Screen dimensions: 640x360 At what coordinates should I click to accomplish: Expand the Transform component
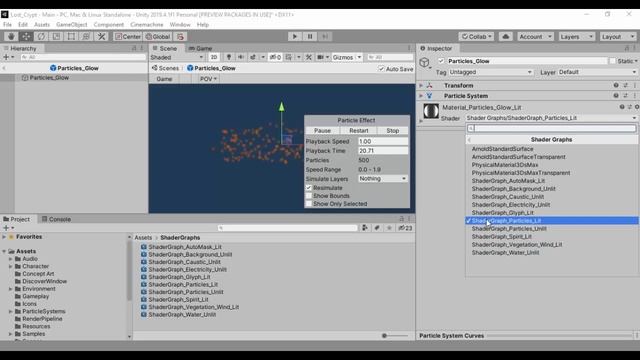pyautogui.click(x=421, y=85)
